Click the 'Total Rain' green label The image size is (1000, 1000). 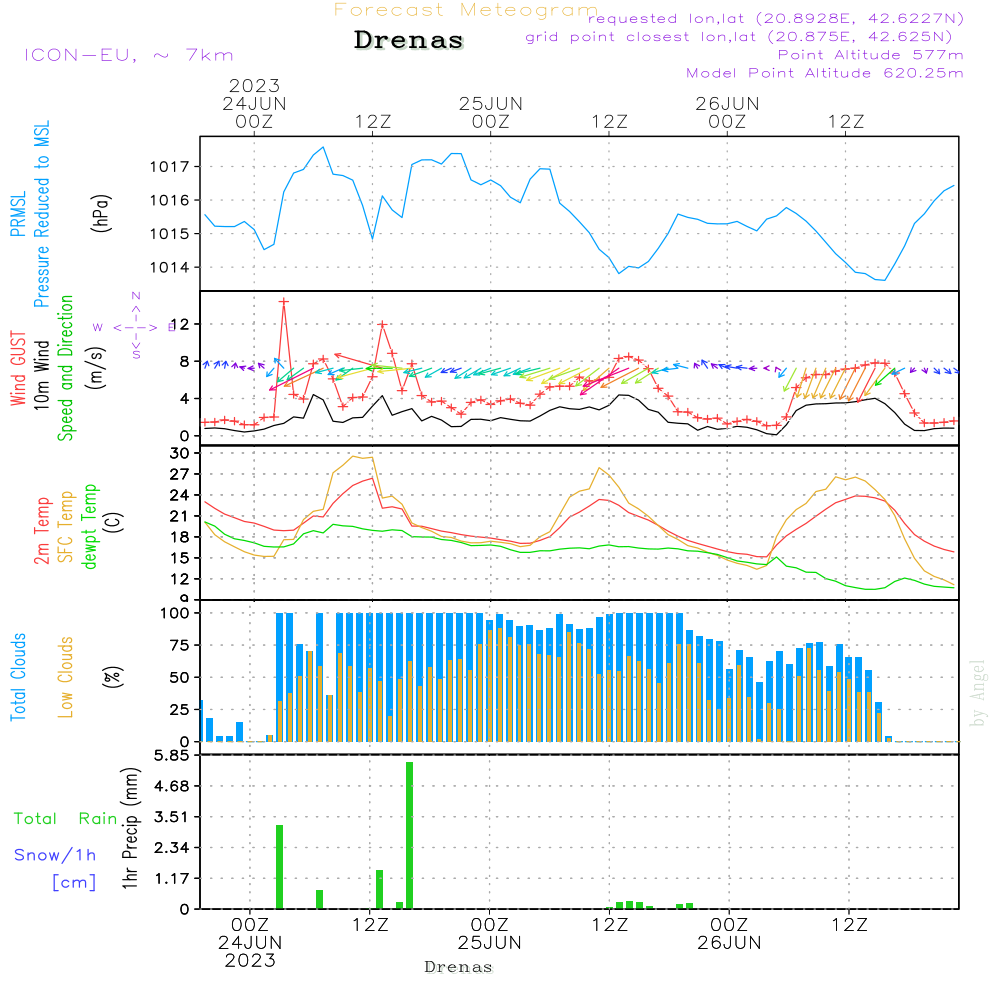pos(66,819)
